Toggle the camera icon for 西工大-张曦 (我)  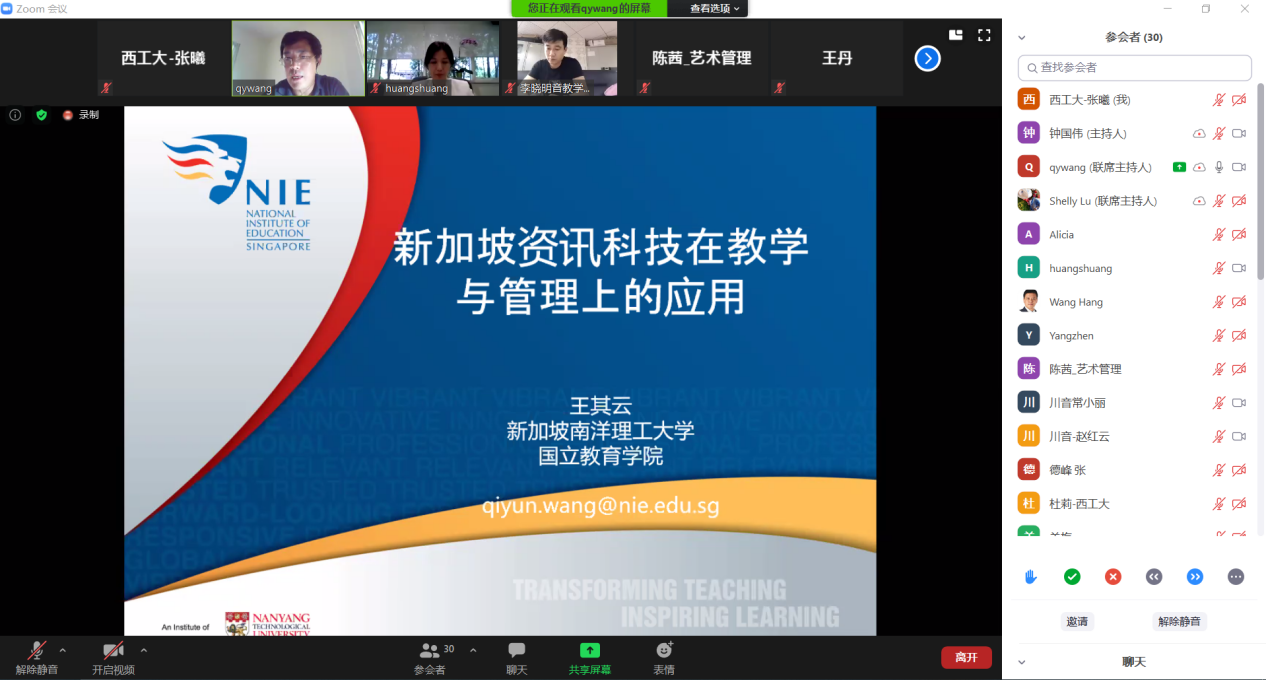pos(1239,100)
